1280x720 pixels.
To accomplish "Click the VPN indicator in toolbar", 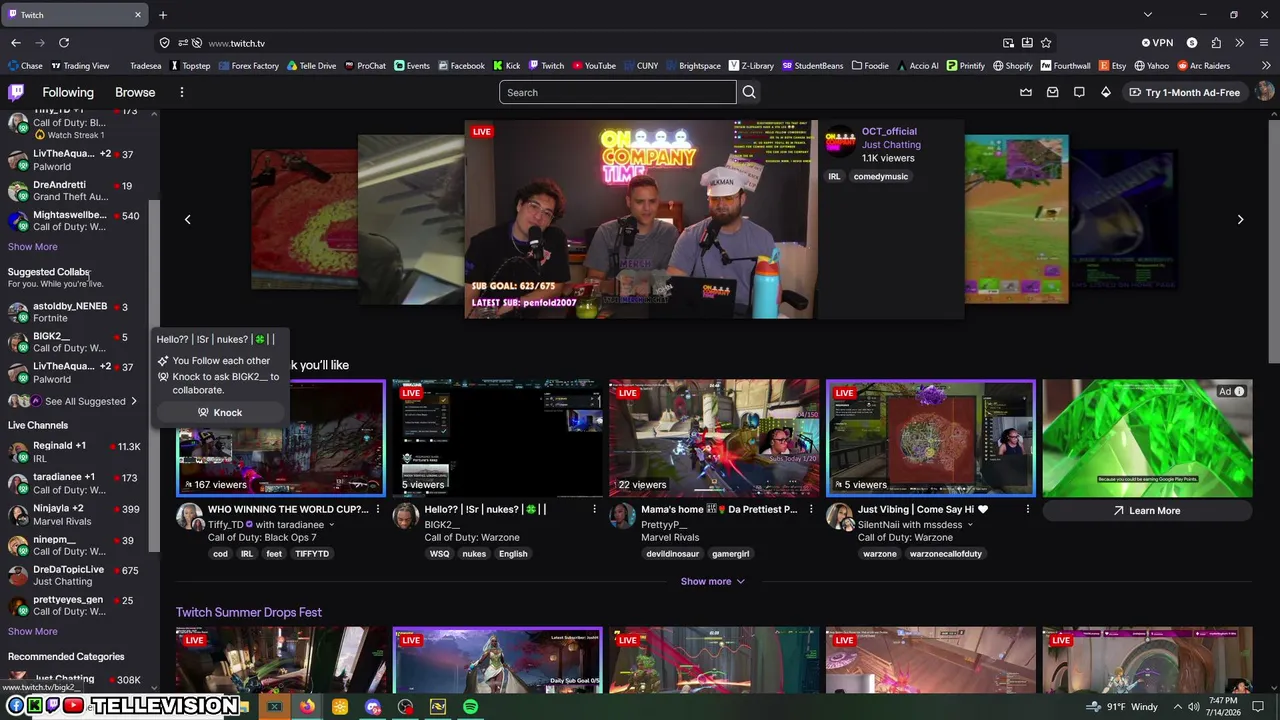I will tap(1157, 43).
